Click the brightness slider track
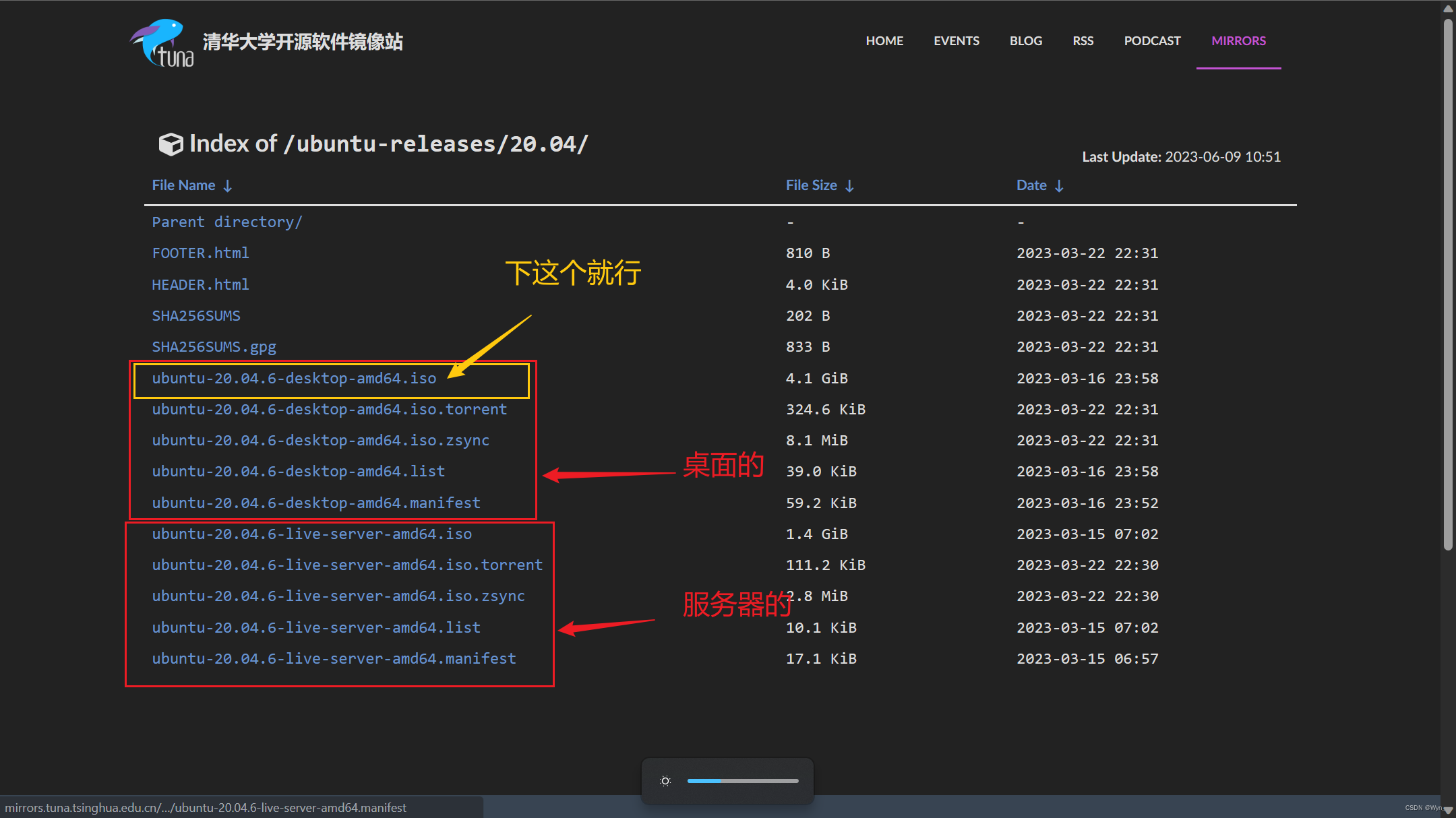 [743, 781]
